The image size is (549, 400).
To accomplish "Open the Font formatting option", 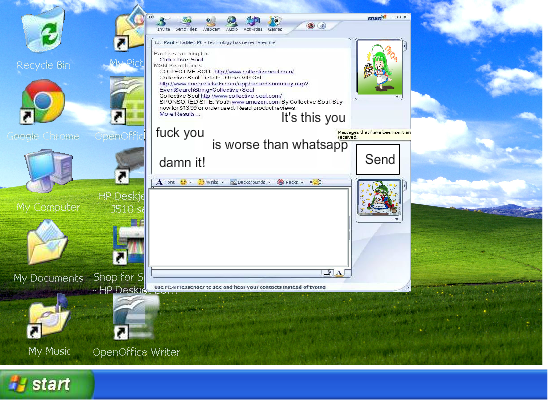I will pos(166,182).
